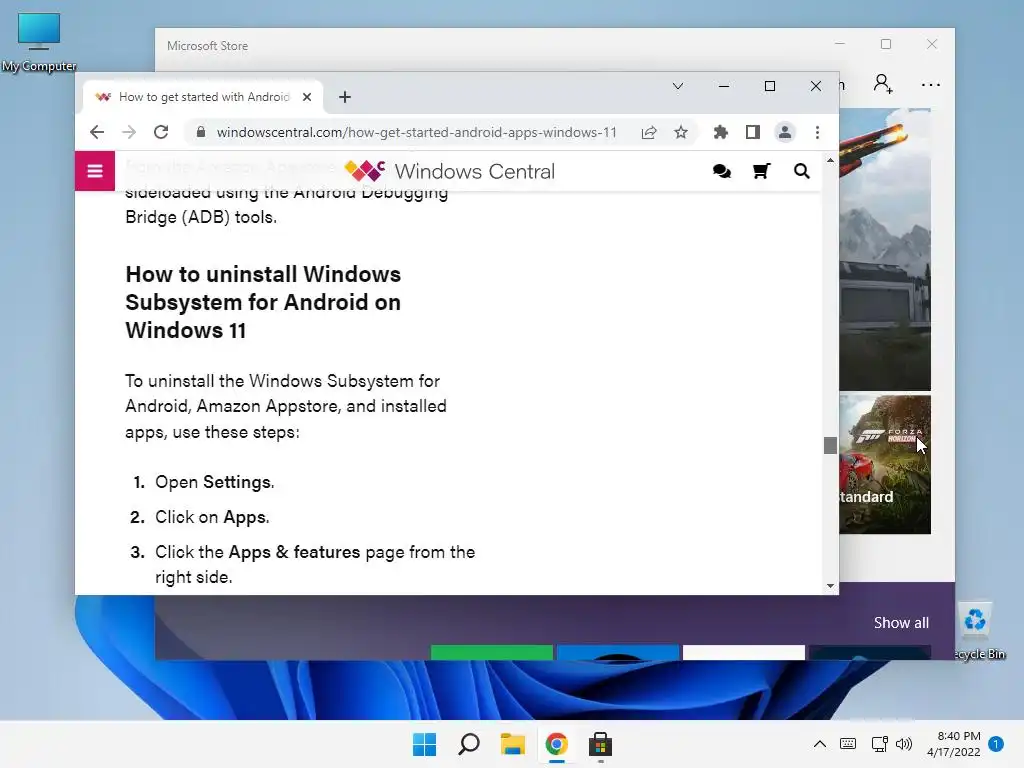1024x768 pixels.
Task: Open Windows Central forums chat icon
Action: (722, 171)
